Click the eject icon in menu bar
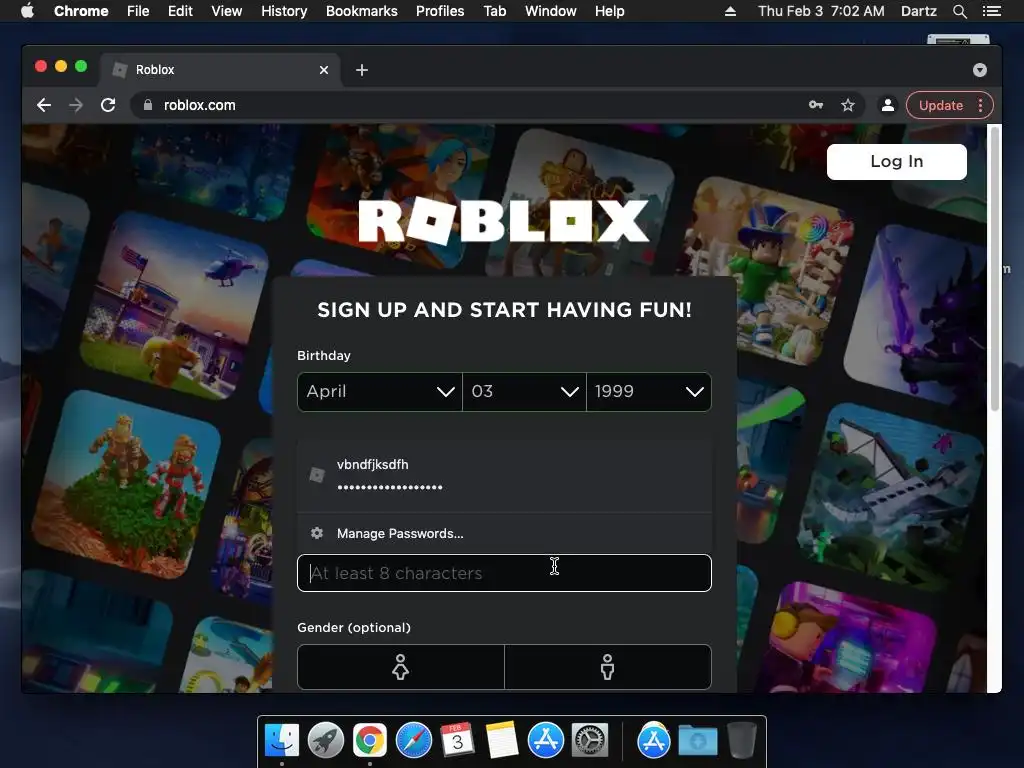 (730, 11)
